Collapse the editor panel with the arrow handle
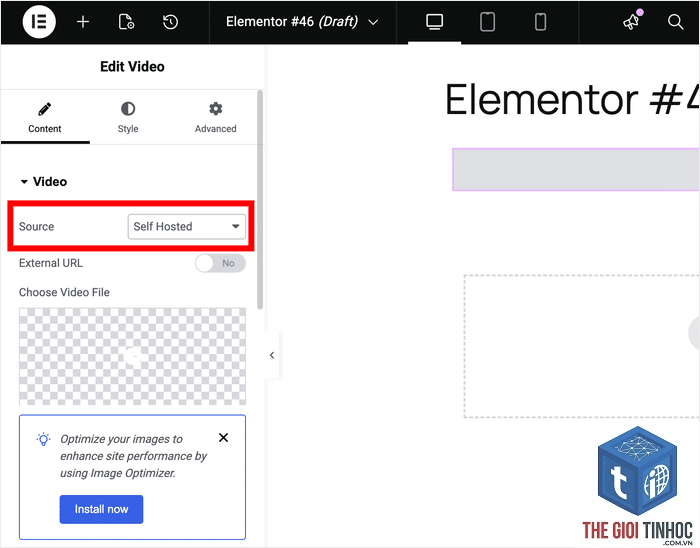This screenshot has width=700, height=548. pos(272,355)
